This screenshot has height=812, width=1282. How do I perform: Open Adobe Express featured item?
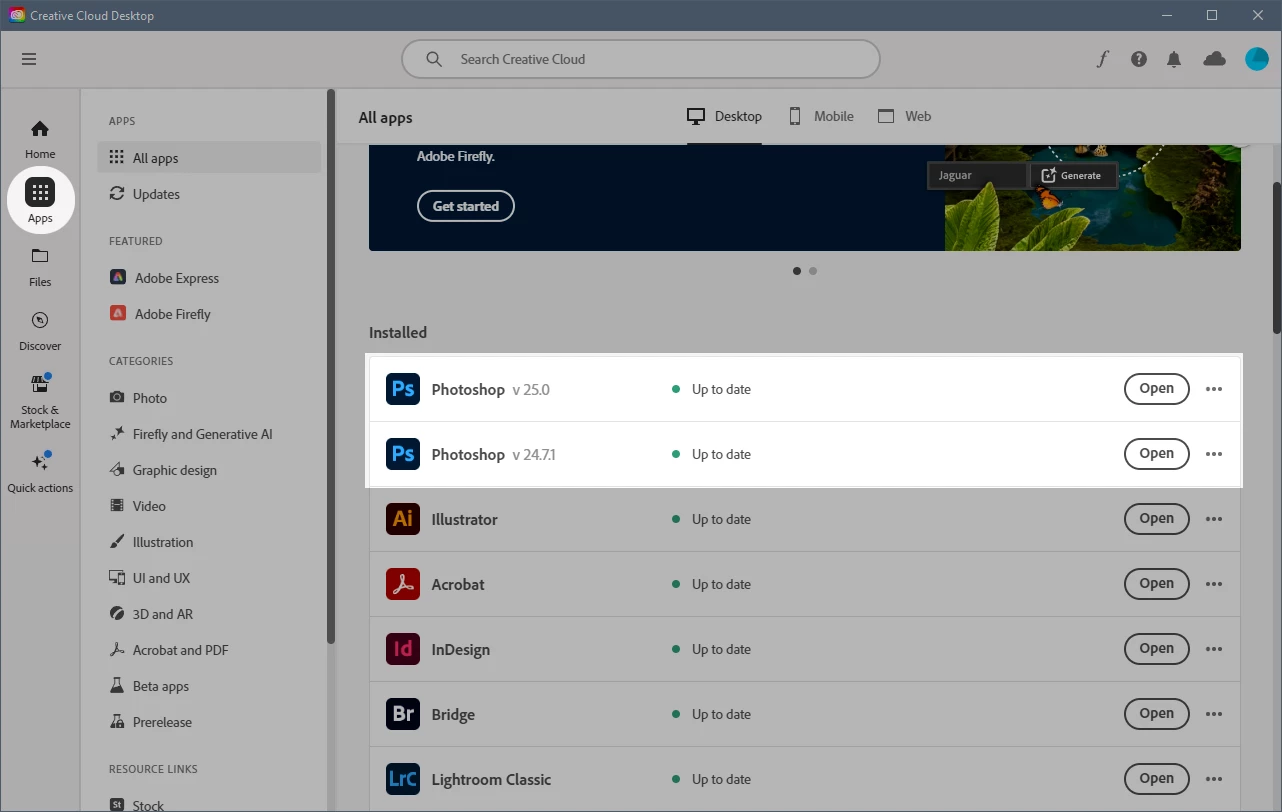tap(209, 278)
